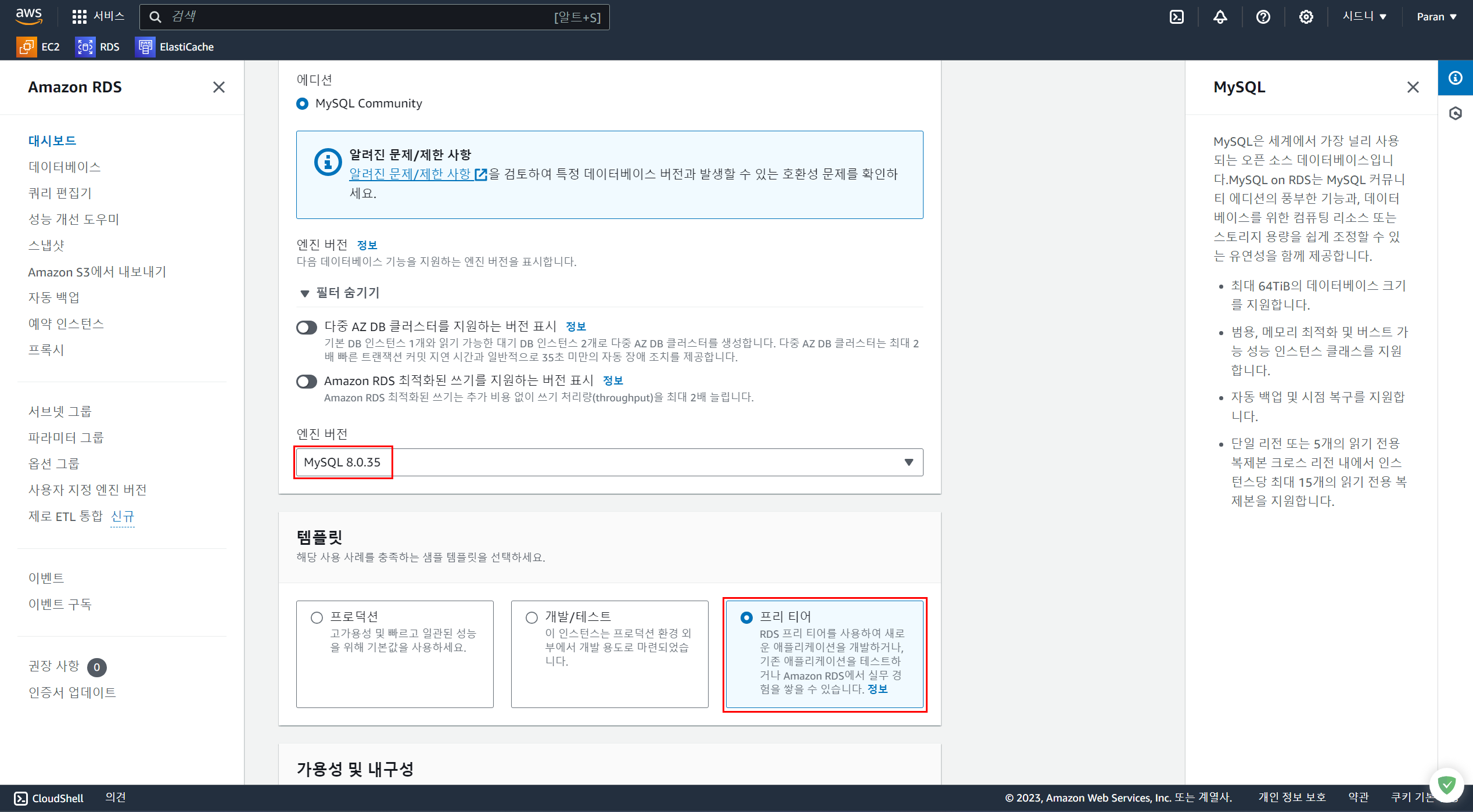Open the Paran account dropdown
This screenshot has height=812, width=1473.
pyautogui.click(x=1437, y=17)
